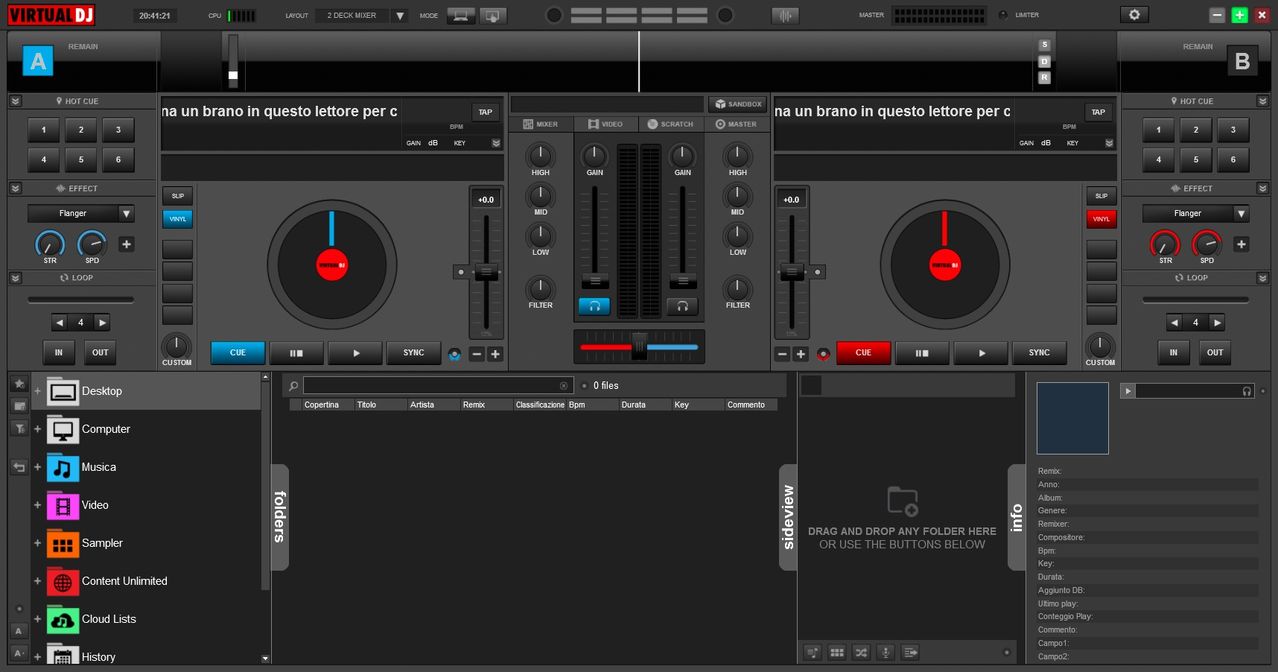The height and width of the screenshot is (672, 1278).
Task: Select the external mixer mode icon
Action: 493,15
